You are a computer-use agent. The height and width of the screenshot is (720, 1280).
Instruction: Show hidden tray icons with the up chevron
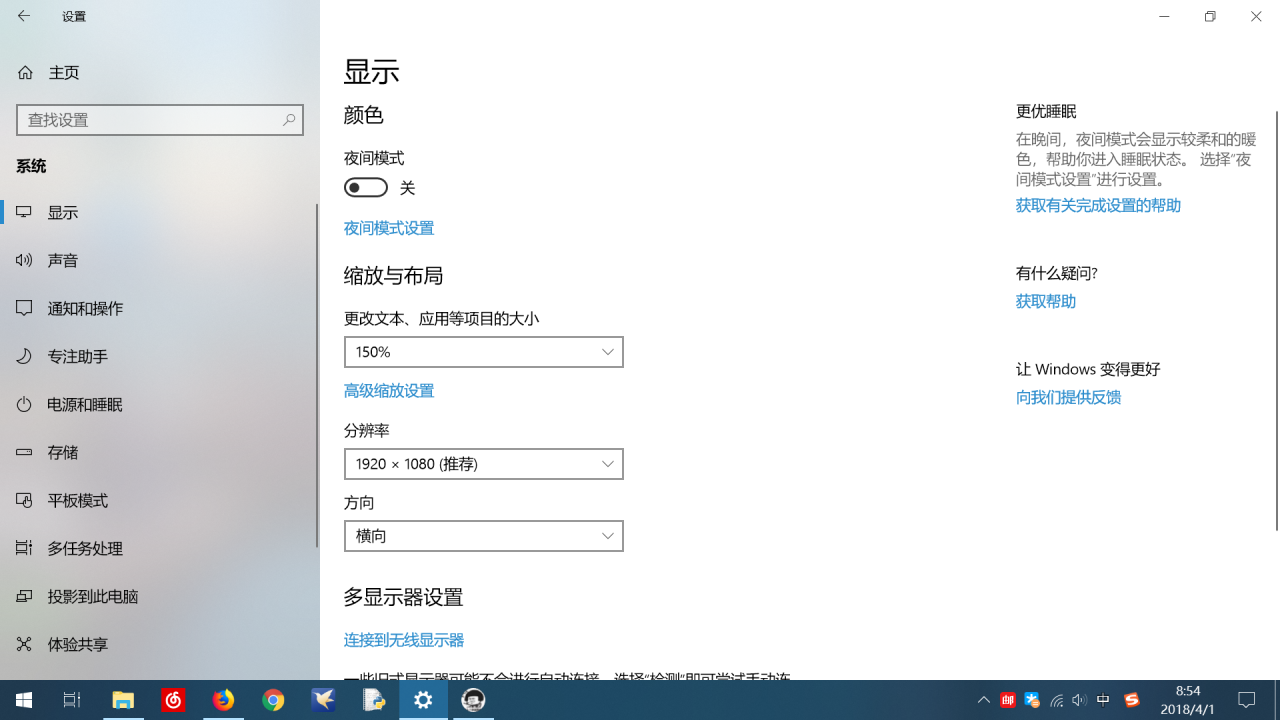pos(984,700)
